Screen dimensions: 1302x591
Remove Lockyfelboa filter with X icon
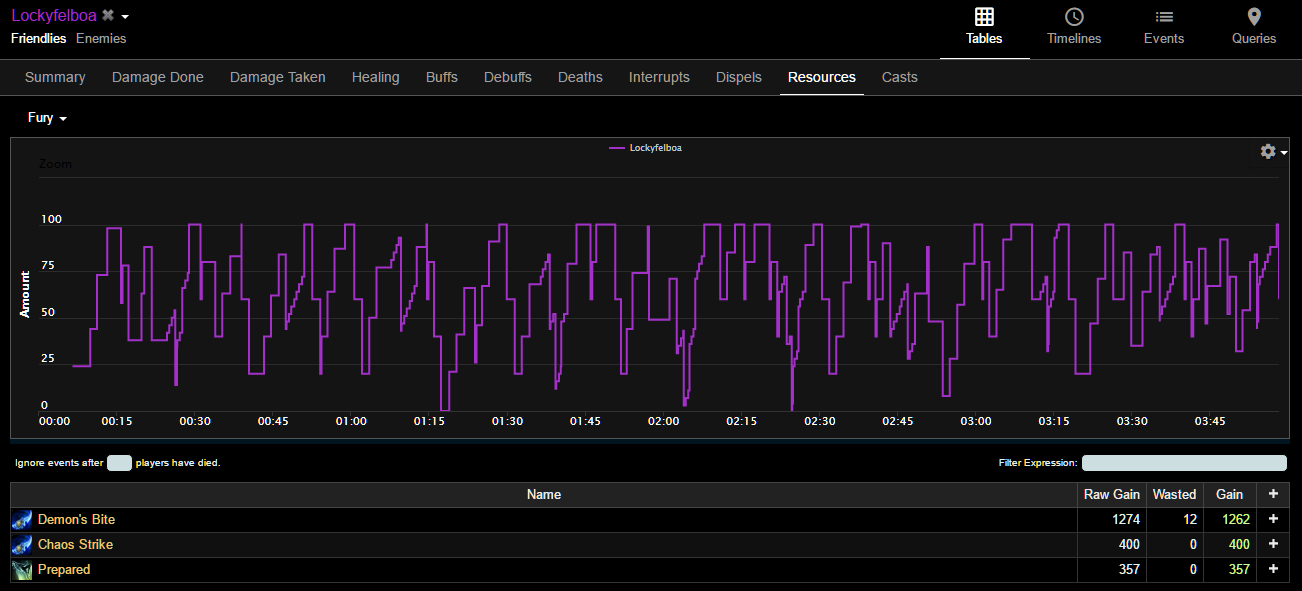[x=108, y=16]
